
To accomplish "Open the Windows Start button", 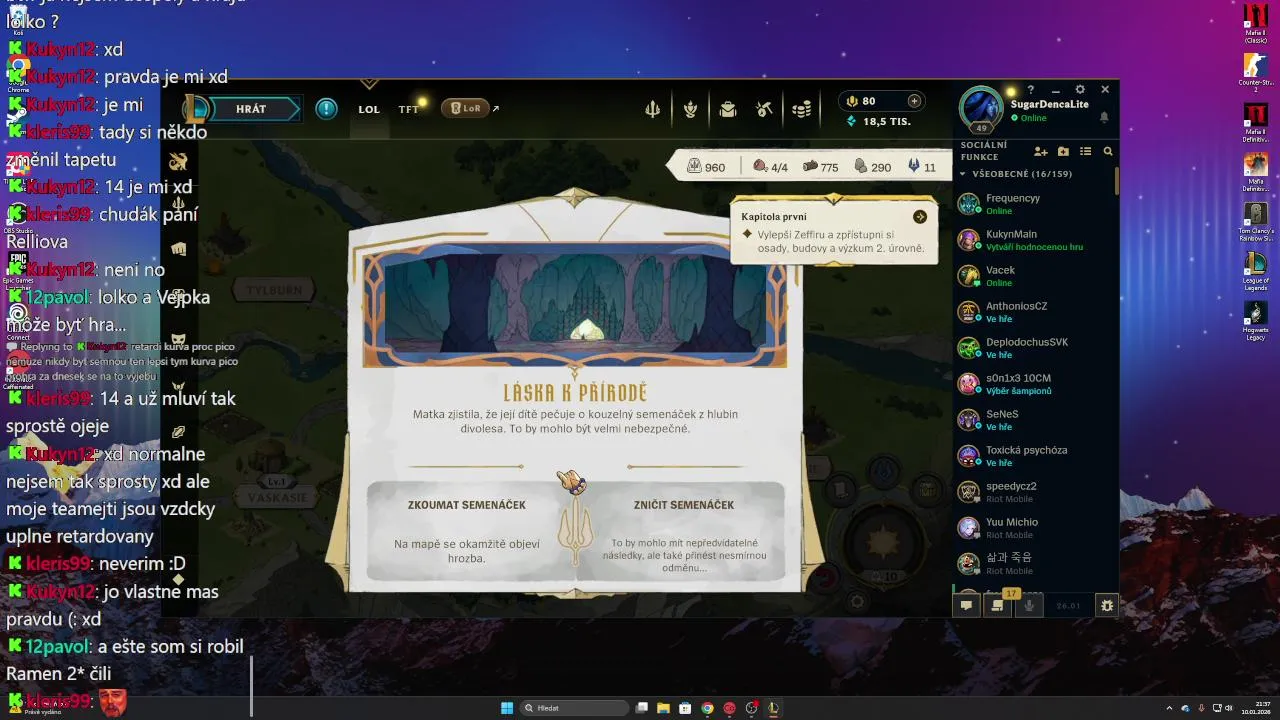I will point(506,708).
